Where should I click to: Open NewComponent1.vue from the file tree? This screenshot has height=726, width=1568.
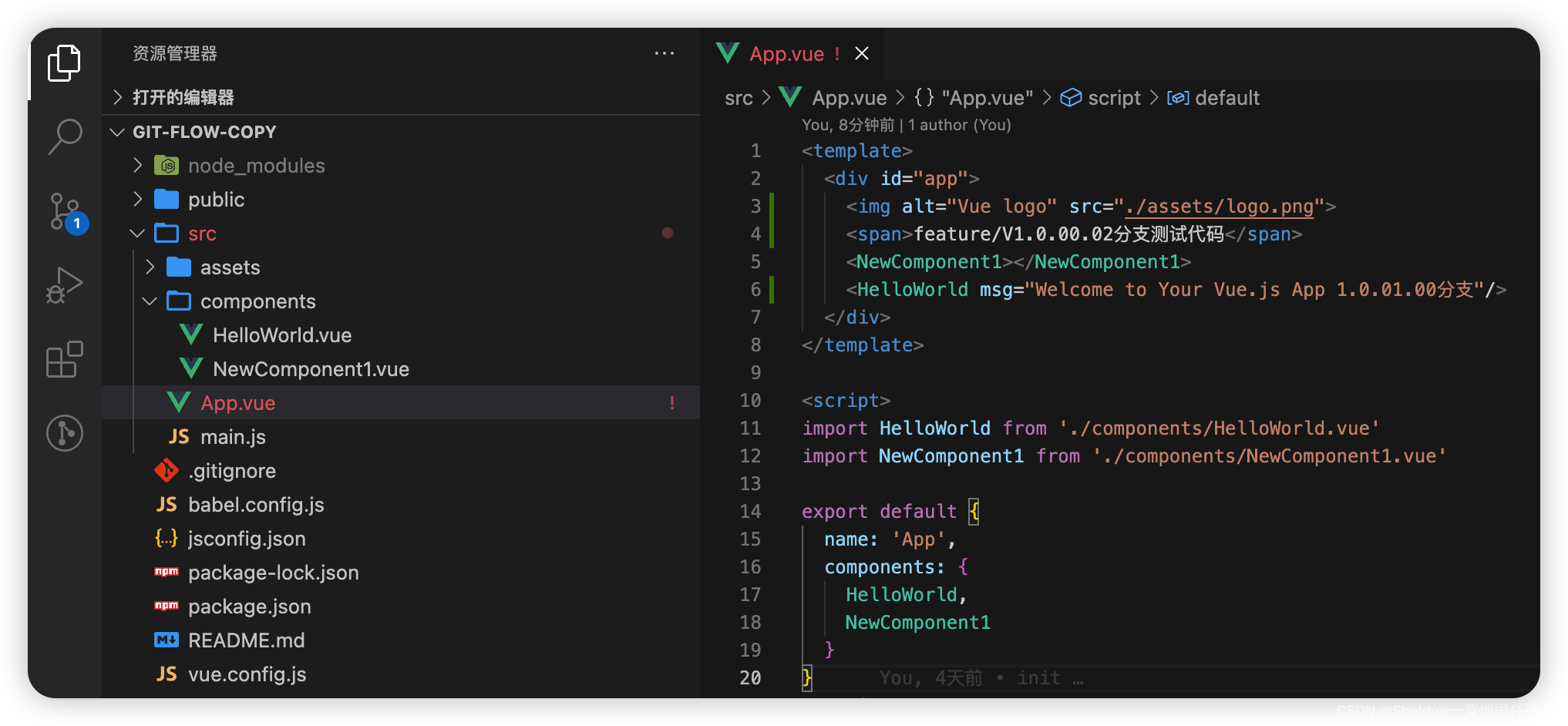[x=311, y=369]
